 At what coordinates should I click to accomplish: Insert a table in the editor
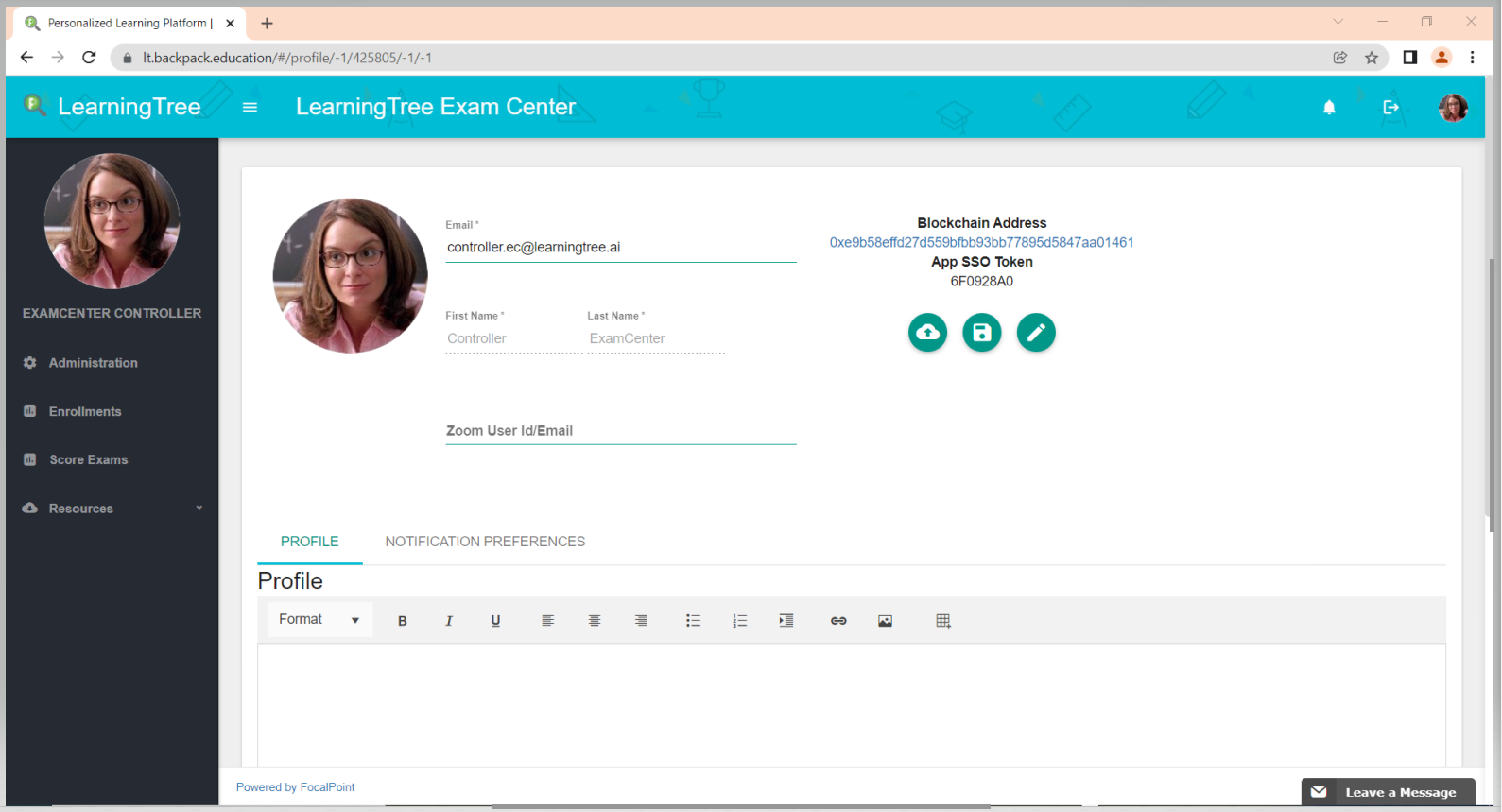point(942,621)
